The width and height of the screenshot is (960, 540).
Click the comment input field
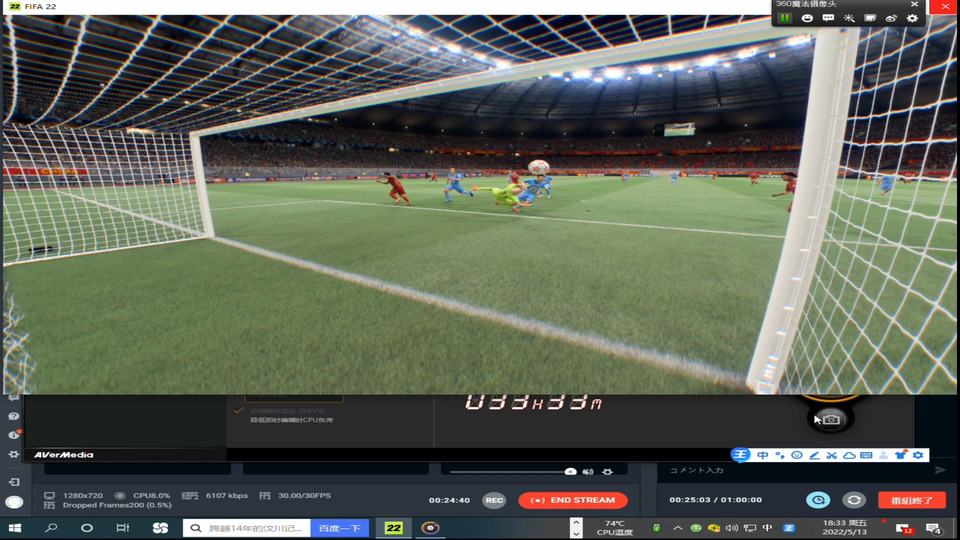pos(793,470)
